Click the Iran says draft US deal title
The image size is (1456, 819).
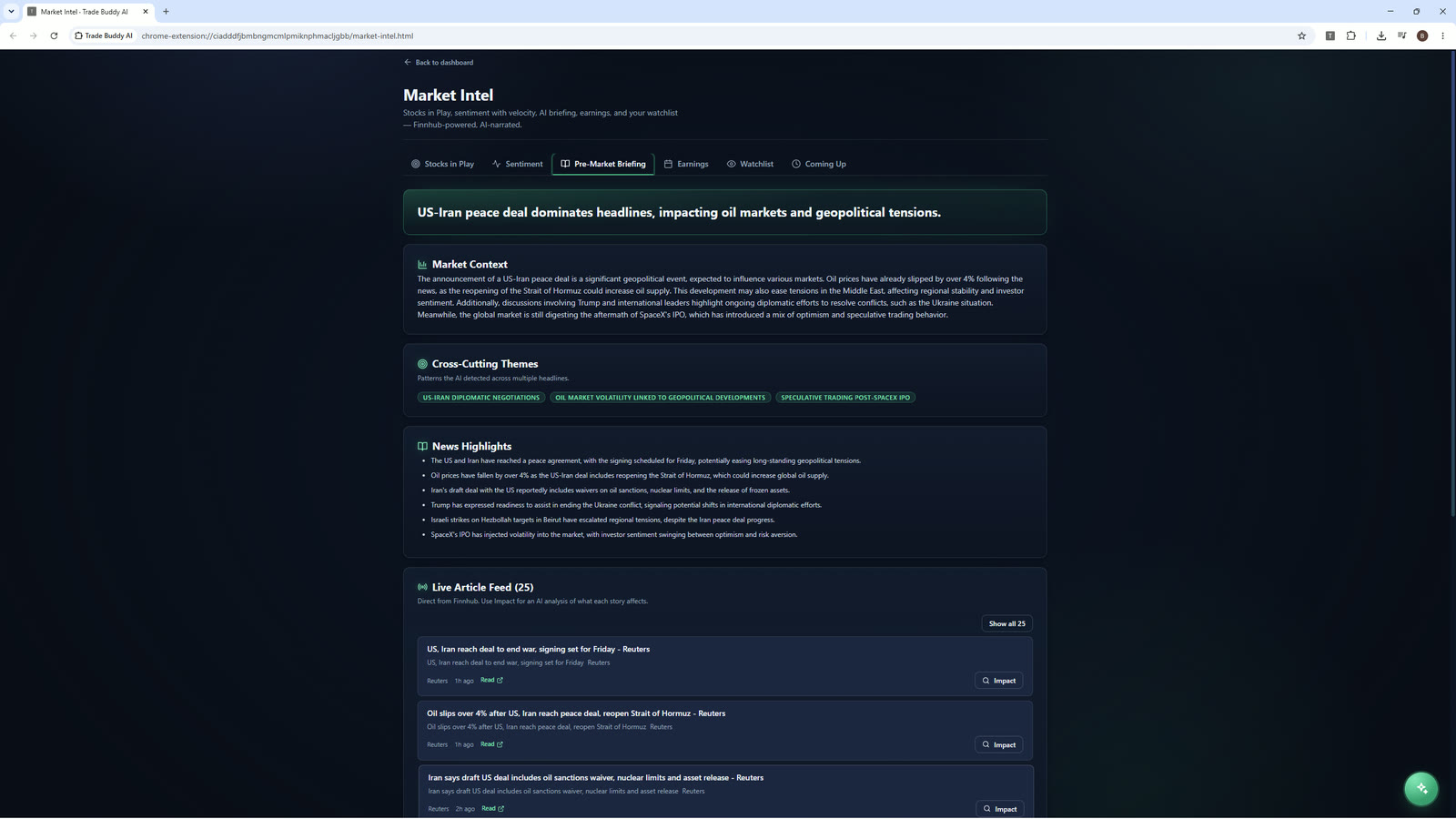pyautogui.click(x=596, y=778)
